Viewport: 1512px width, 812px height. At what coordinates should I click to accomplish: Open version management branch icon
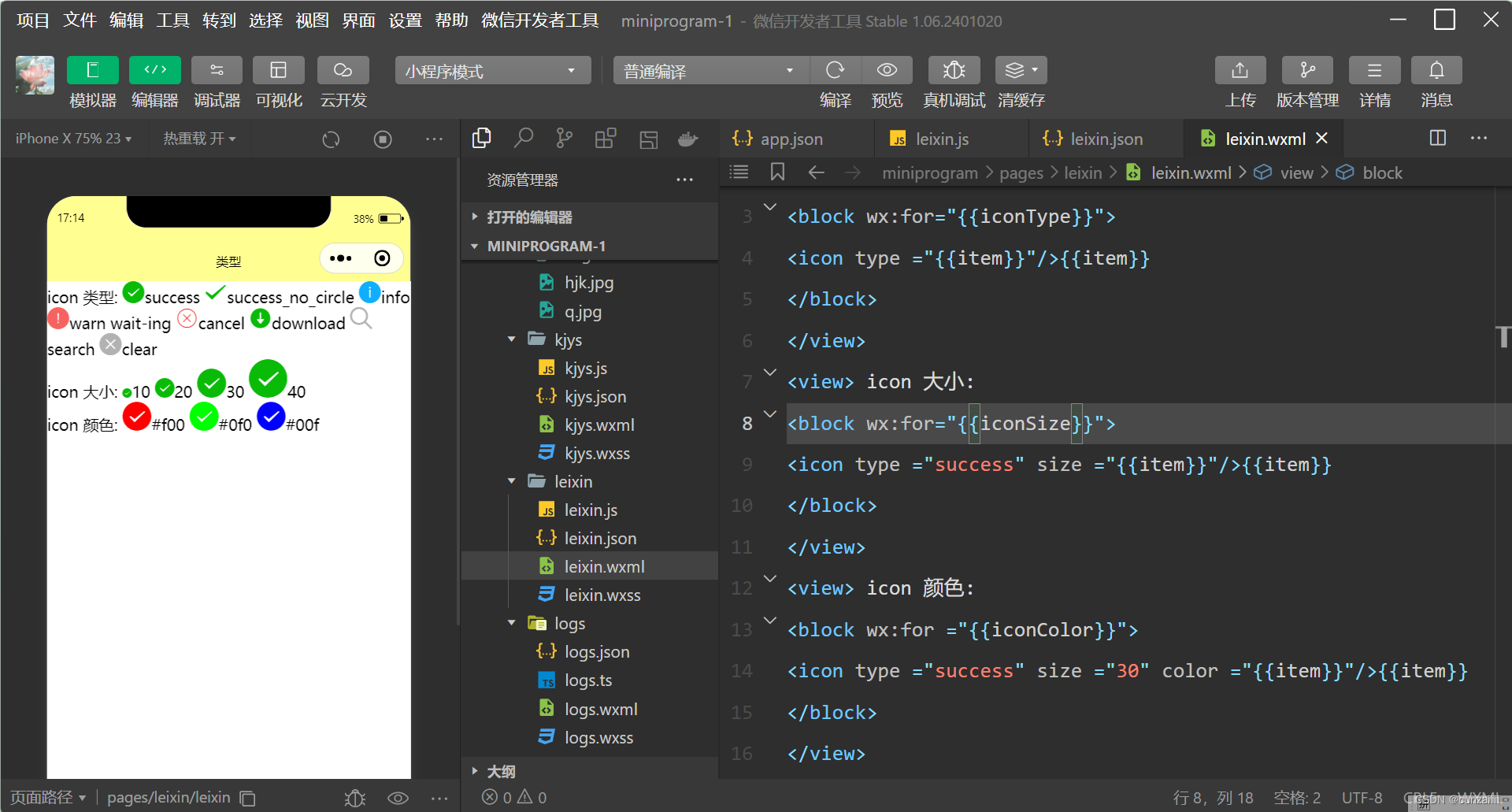(1307, 70)
